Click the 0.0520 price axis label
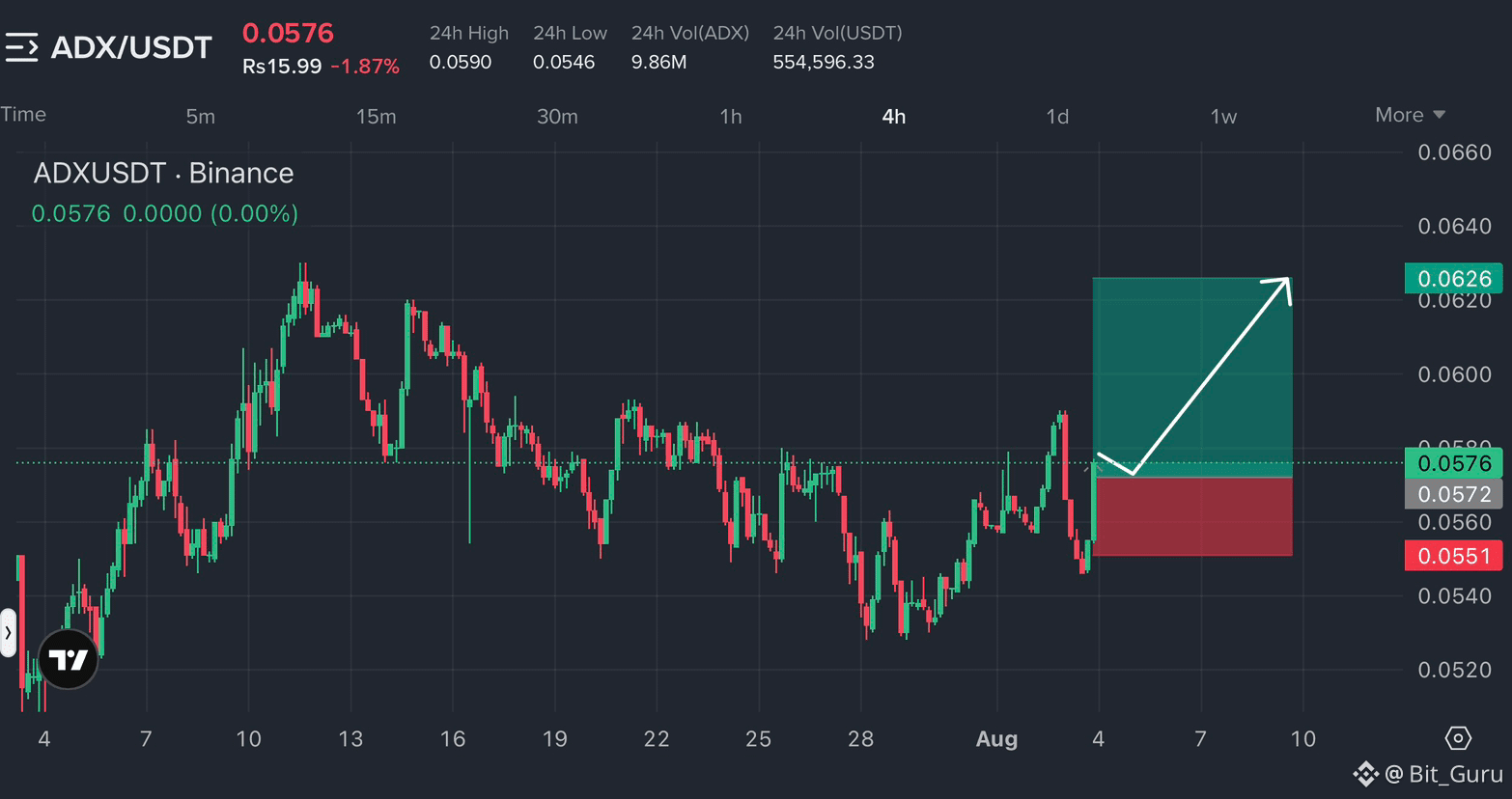The image size is (1512, 799). click(x=1455, y=670)
